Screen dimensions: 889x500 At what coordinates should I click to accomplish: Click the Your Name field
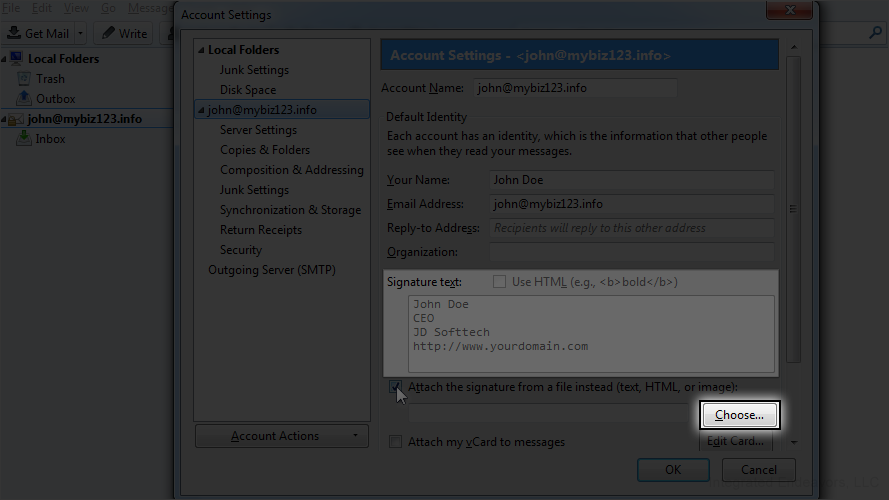click(x=632, y=180)
